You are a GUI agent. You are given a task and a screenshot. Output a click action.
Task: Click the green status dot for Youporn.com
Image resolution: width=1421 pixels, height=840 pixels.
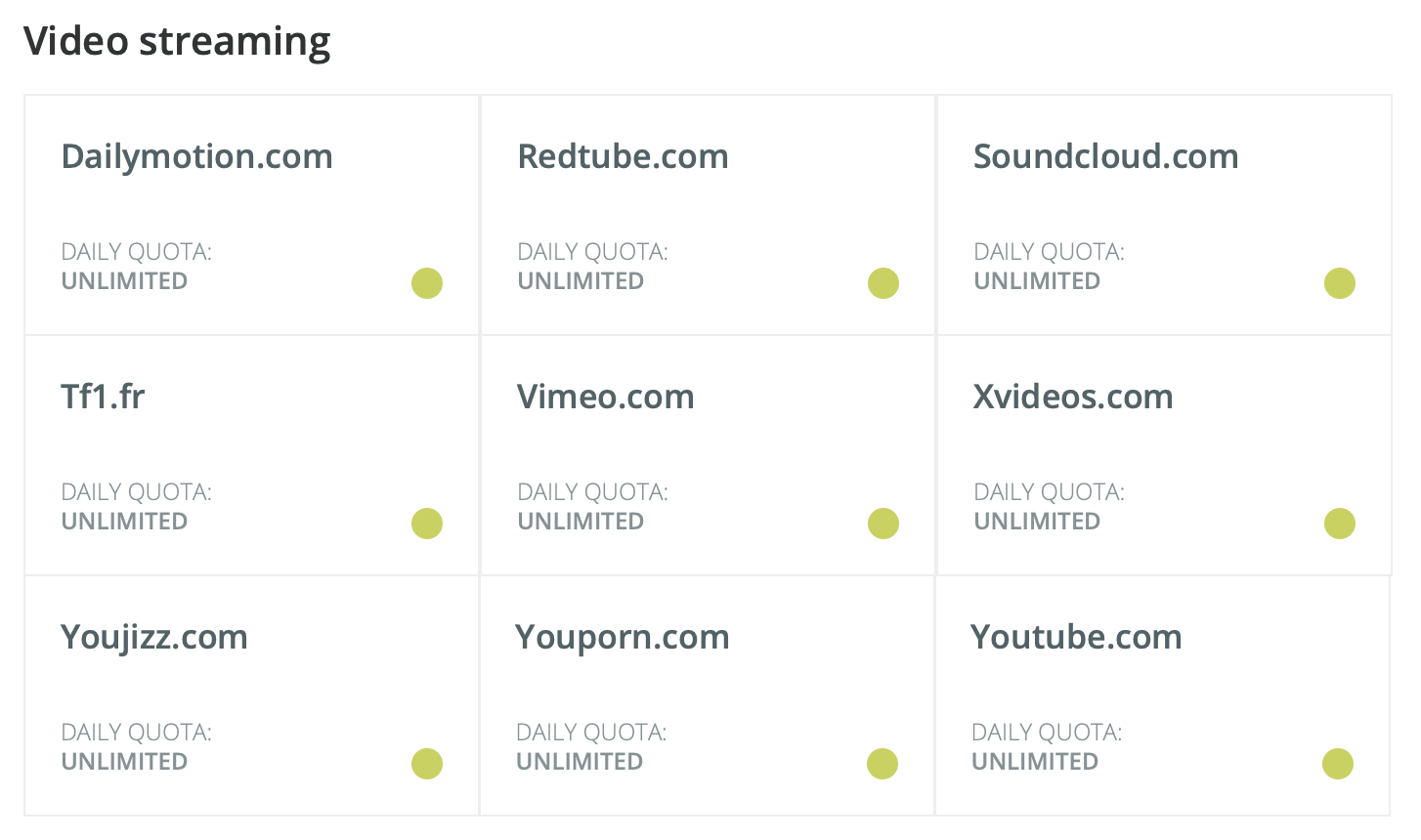883,764
